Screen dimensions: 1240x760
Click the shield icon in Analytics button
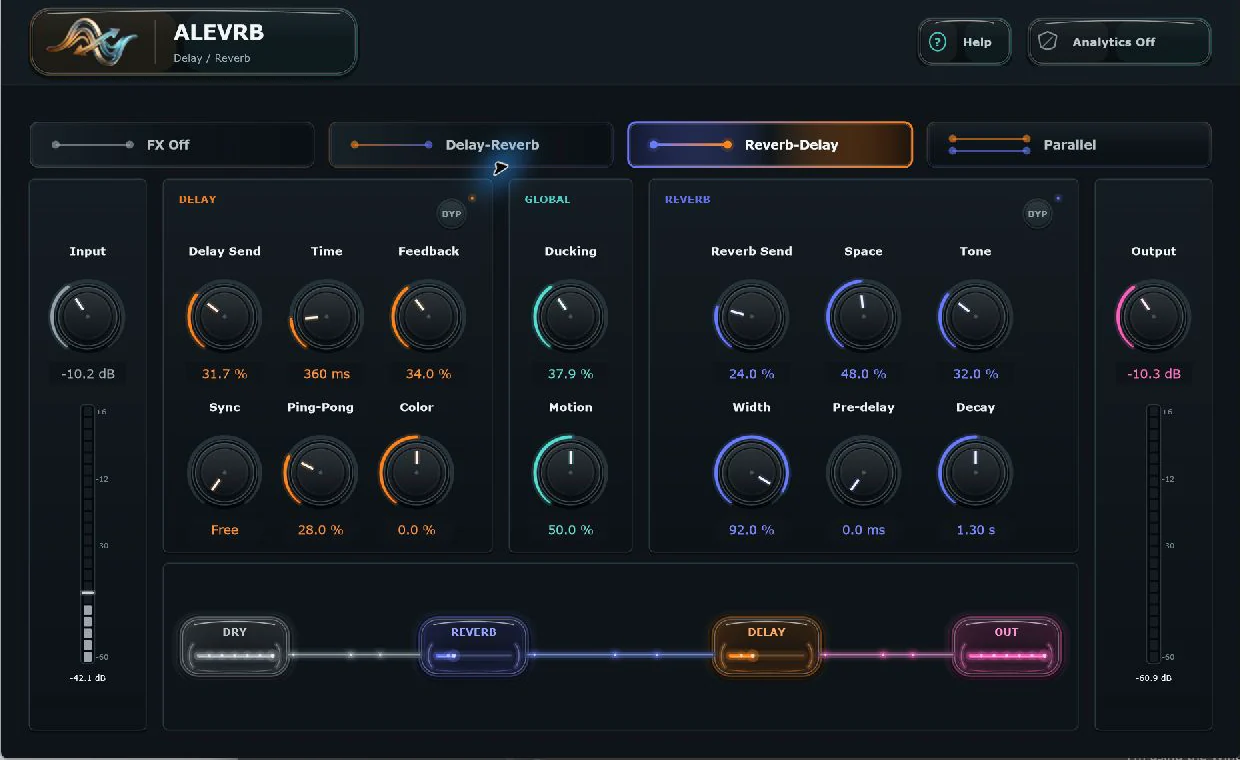(1048, 42)
